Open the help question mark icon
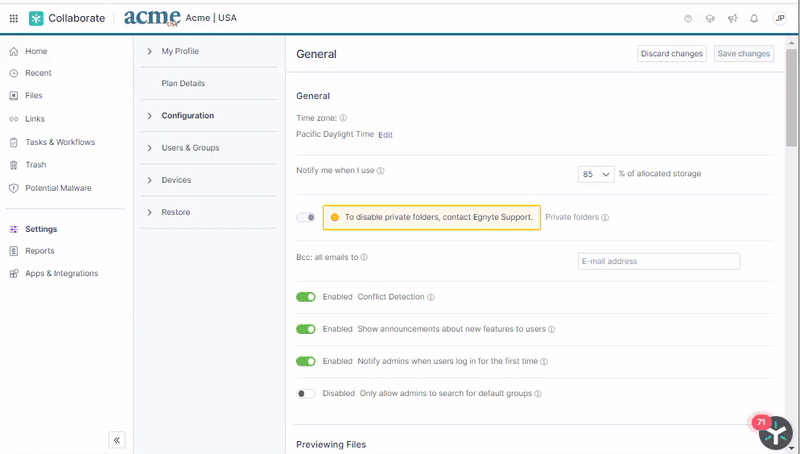This screenshot has height=454, width=800. tap(688, 18)
